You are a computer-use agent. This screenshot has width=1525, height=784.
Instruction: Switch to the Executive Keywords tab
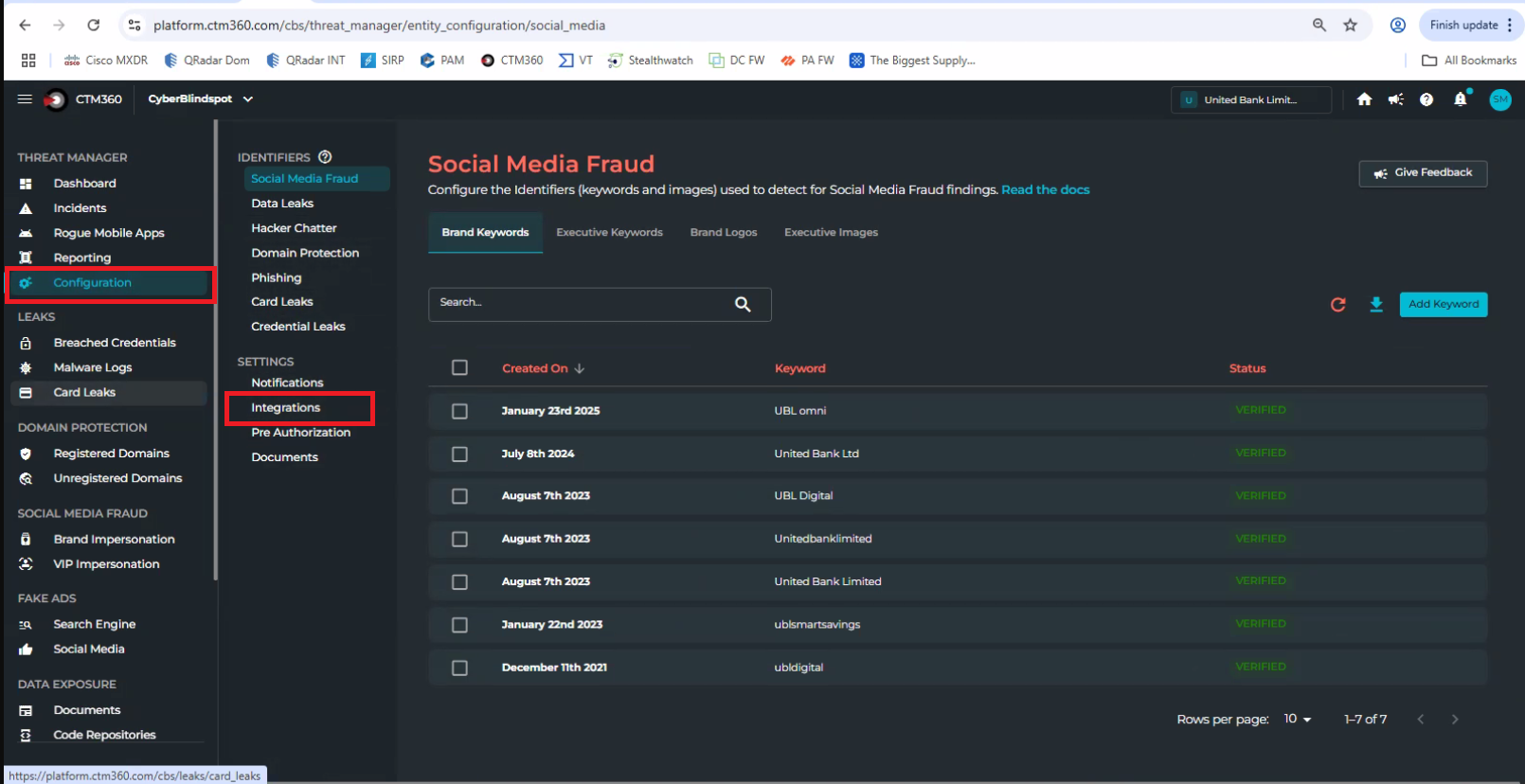609,232
